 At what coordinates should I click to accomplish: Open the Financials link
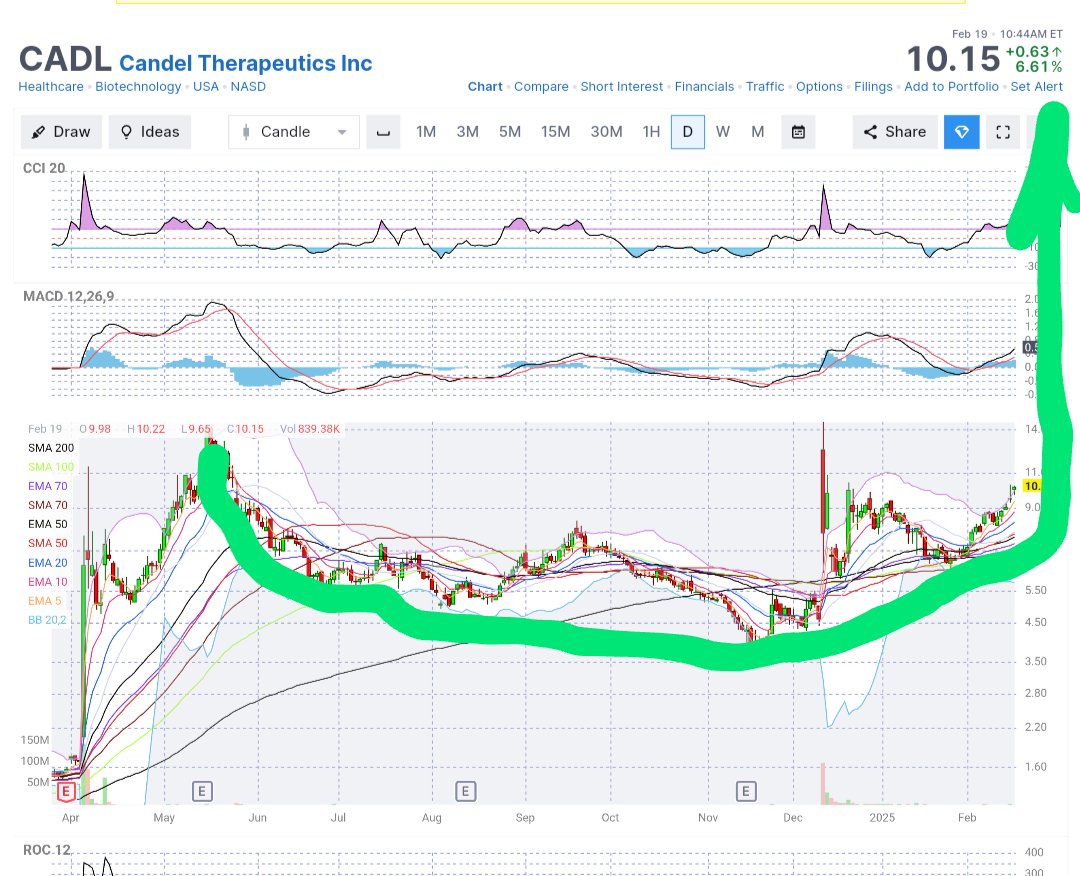coord(704,87)
